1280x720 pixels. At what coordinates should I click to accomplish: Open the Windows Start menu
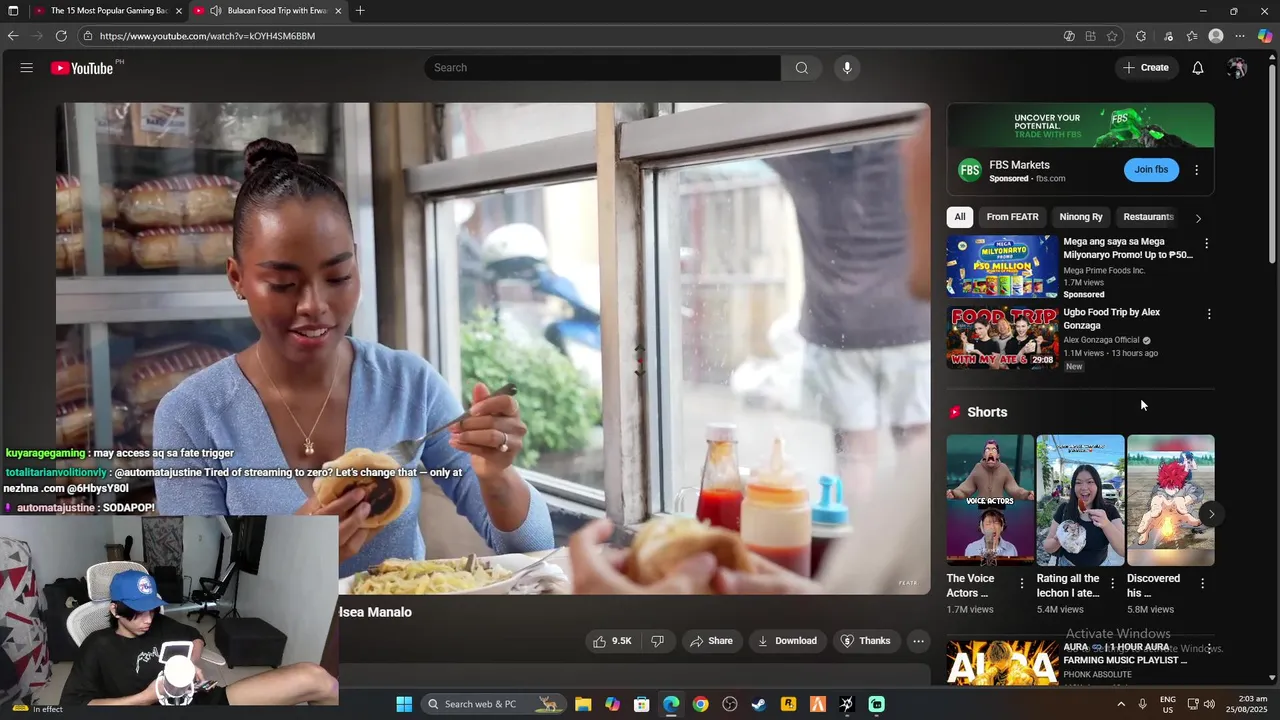coord(404,704)
